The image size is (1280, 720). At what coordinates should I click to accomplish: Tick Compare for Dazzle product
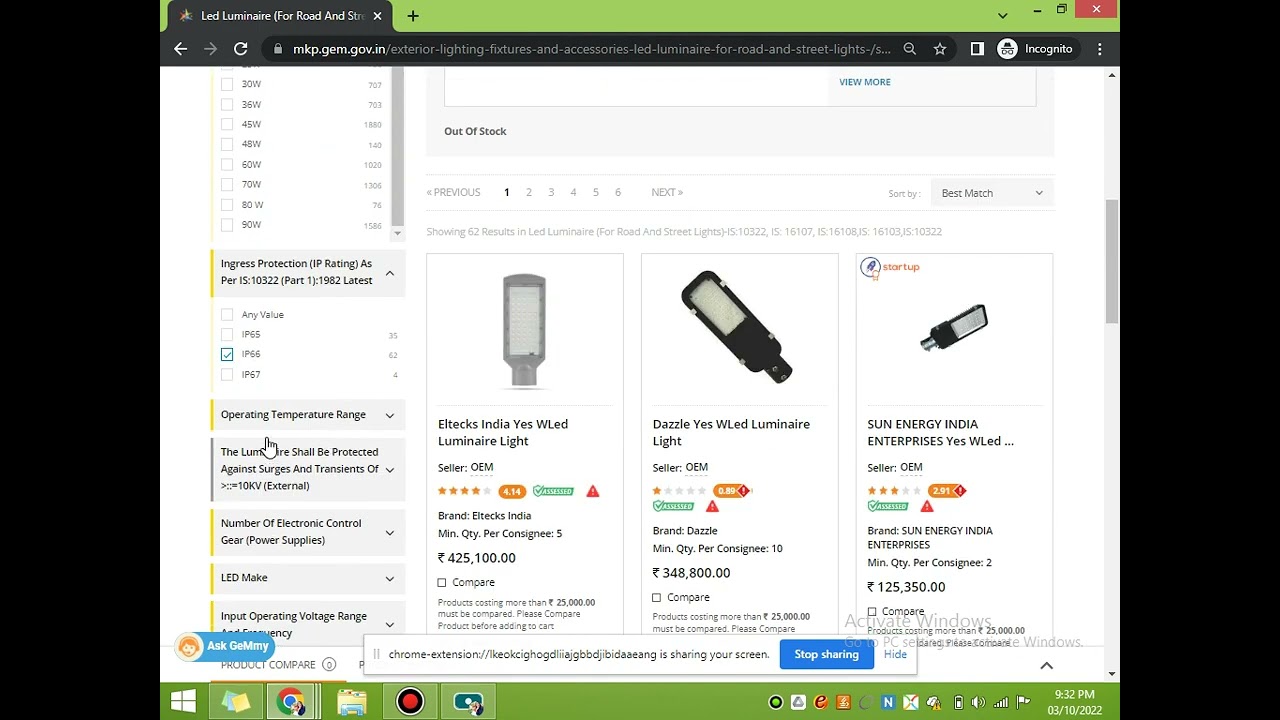[x=657, y=597]
